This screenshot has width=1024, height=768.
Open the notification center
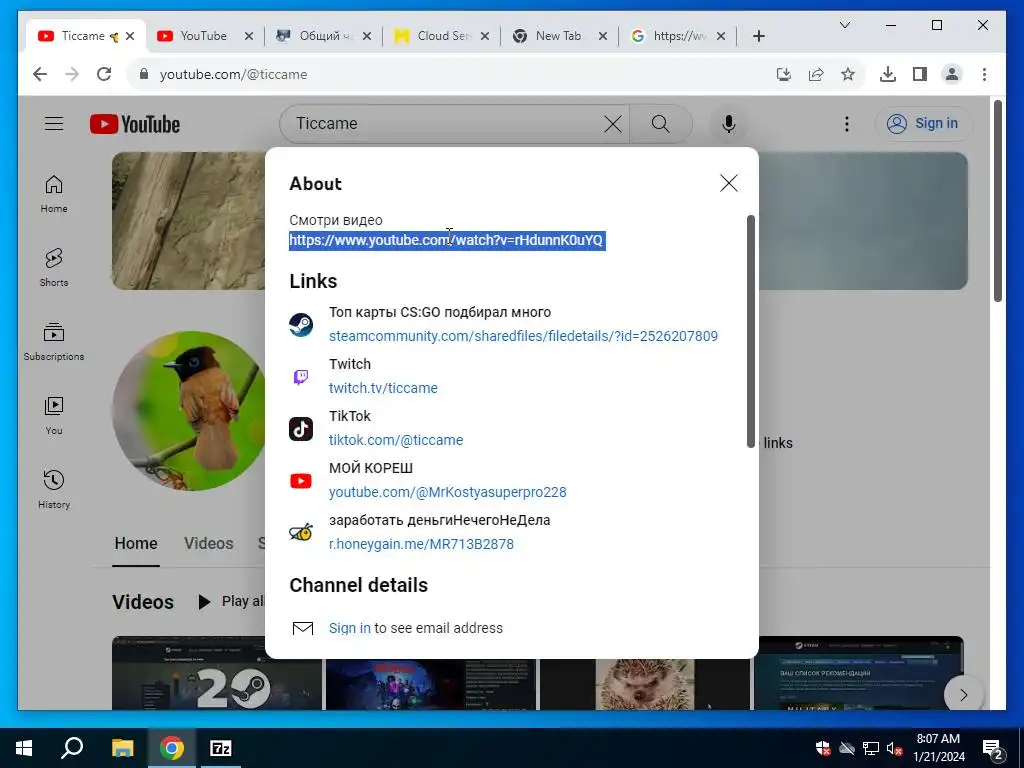[994, 749]
